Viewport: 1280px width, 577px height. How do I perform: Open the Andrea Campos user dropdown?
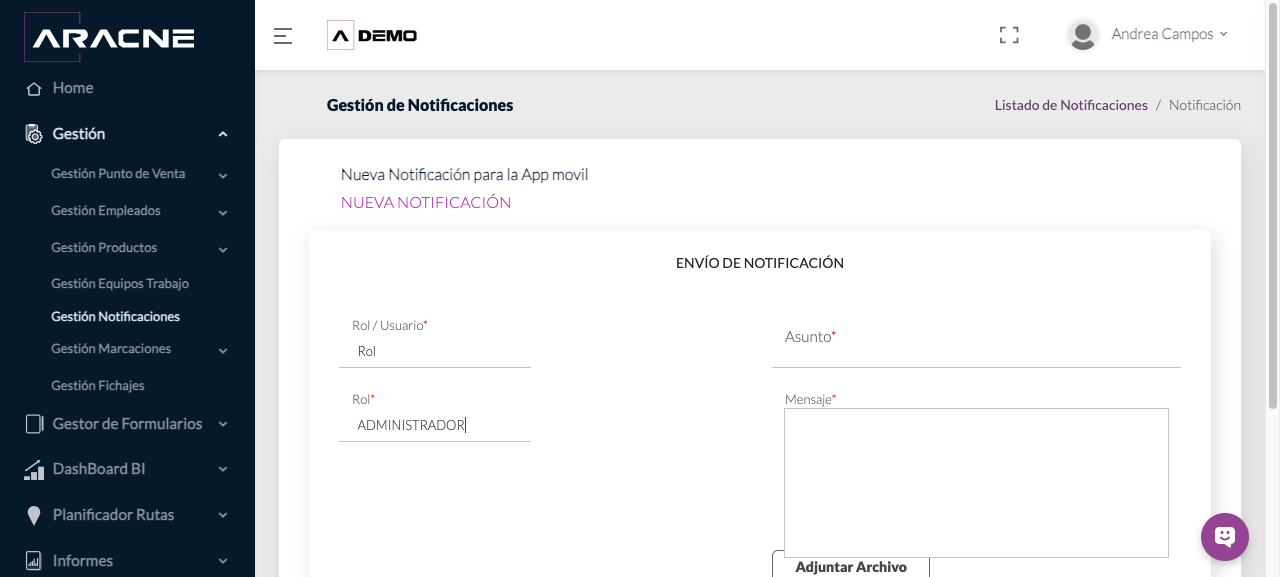[x=1170, y=34]
